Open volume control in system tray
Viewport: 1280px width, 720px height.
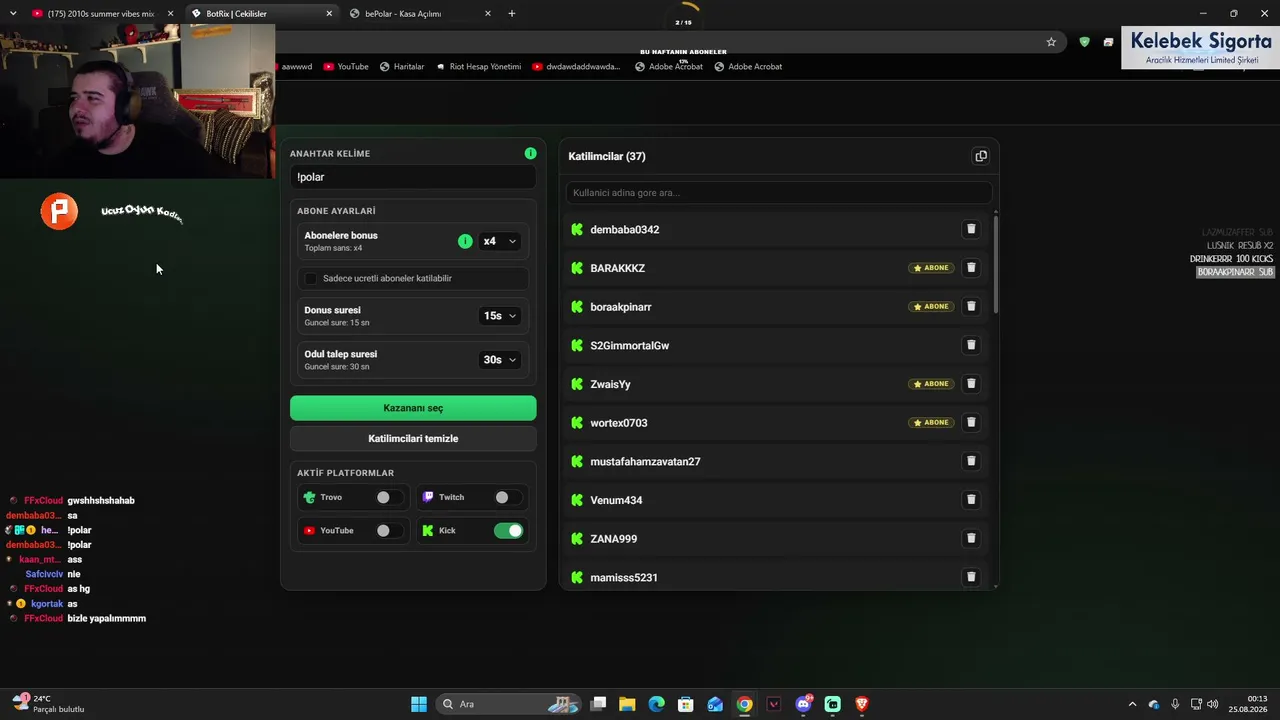point(1212,704)
